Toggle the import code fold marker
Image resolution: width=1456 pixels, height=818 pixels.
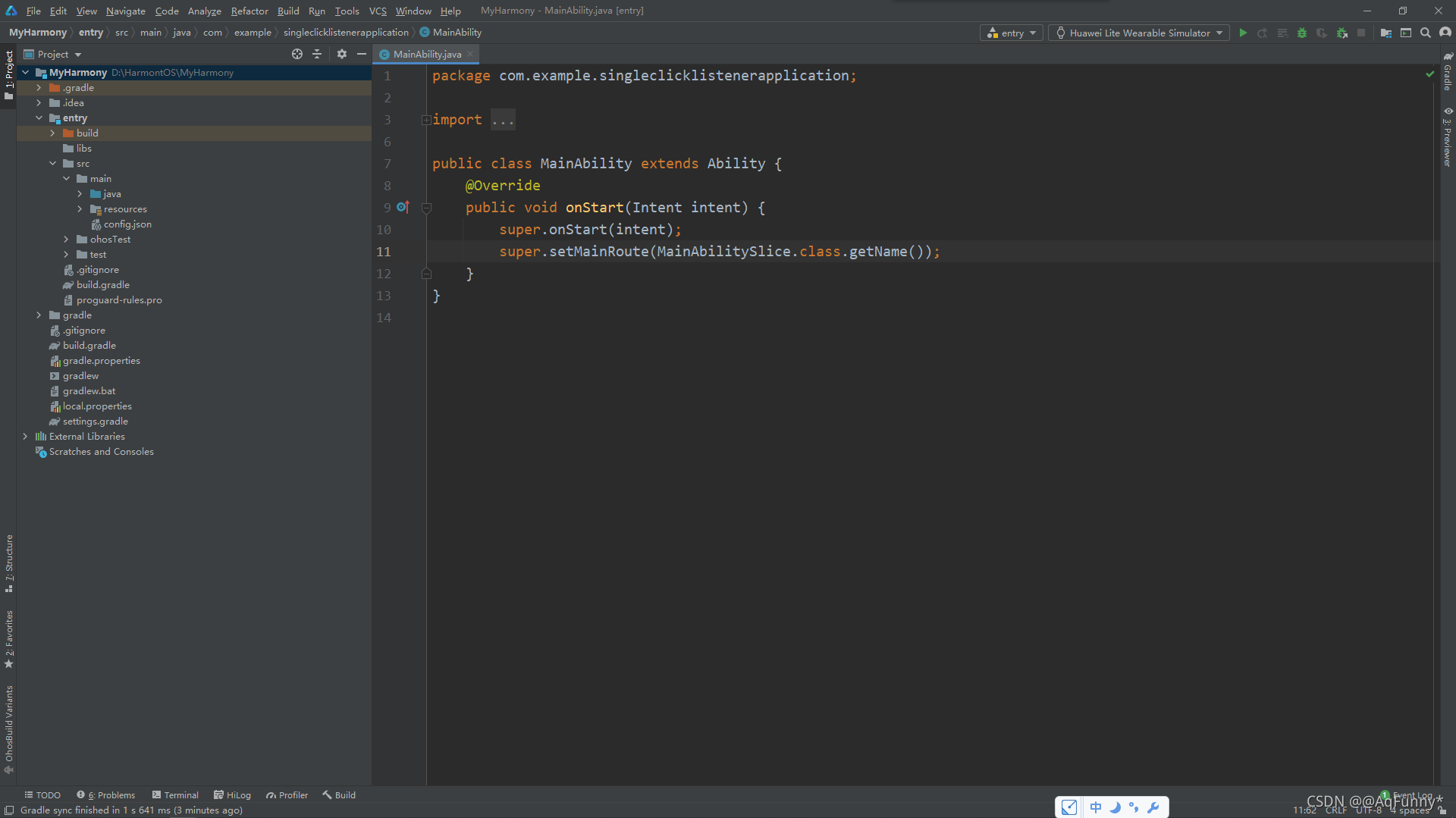(426, 120)
